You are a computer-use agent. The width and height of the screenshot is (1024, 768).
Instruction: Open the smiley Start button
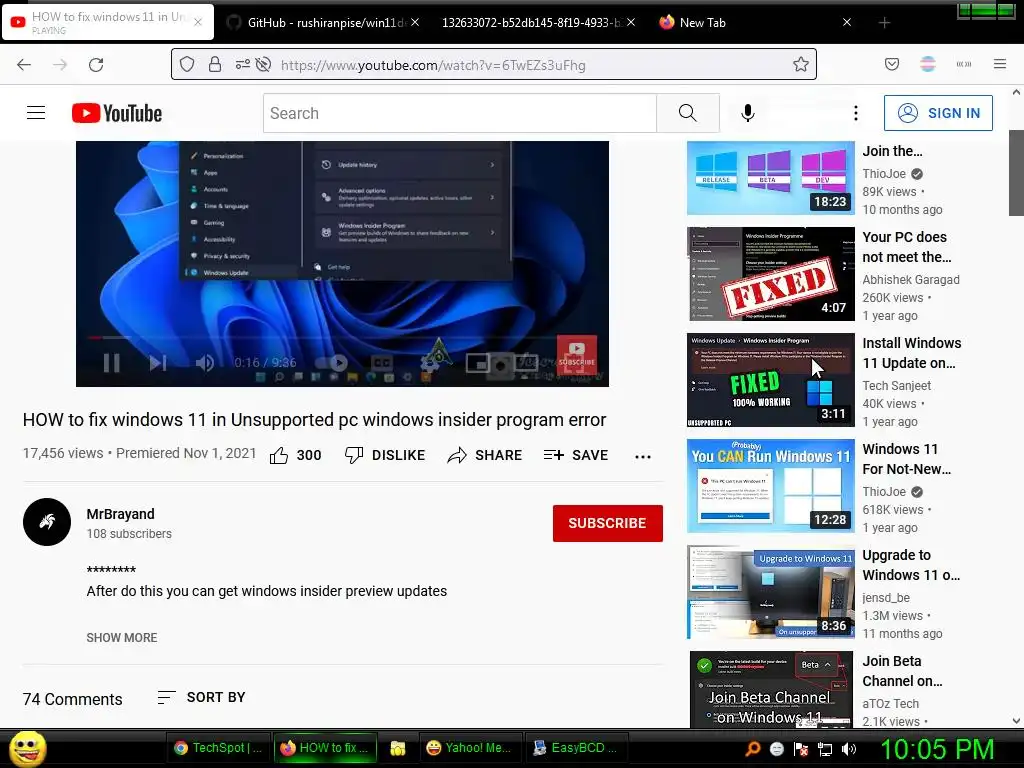tap(27, 748)
